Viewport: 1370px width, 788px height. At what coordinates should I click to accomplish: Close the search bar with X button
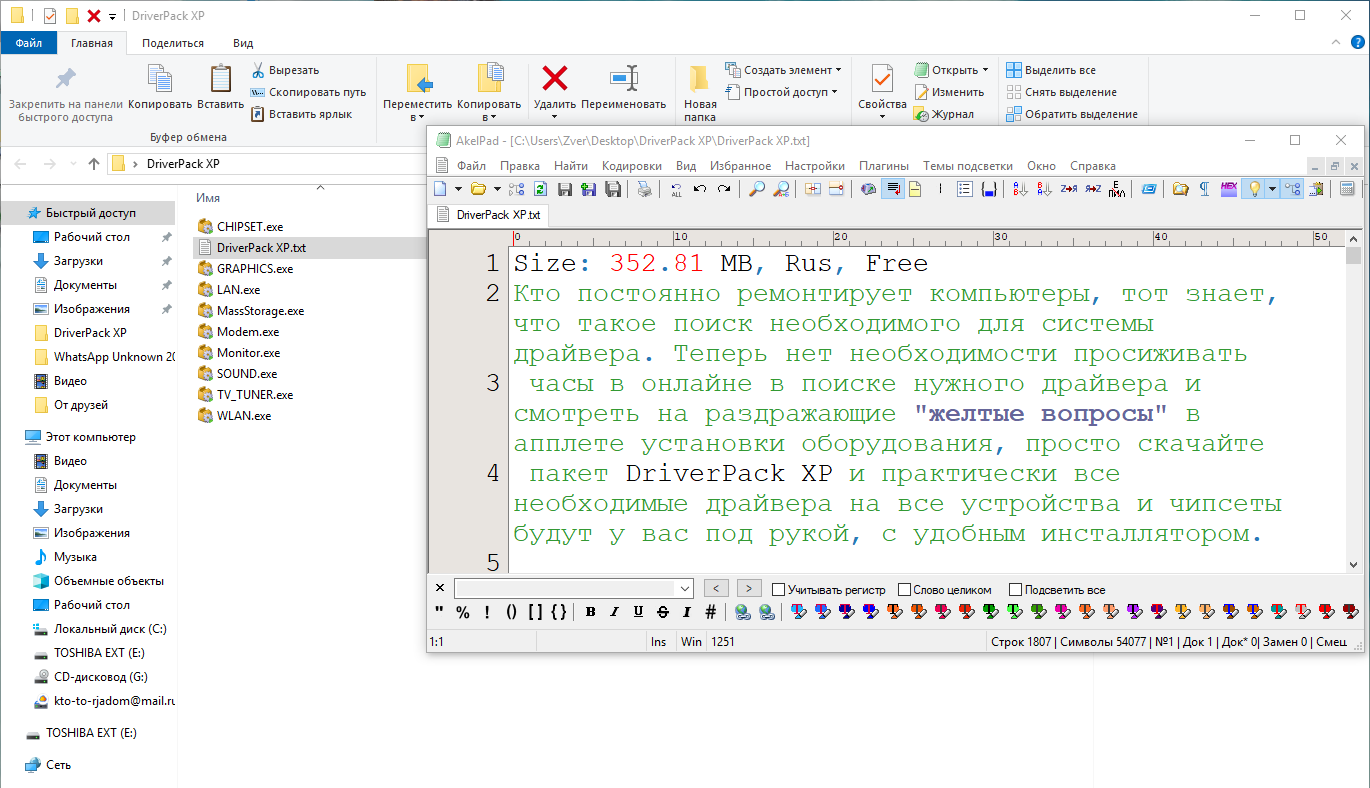coord(440,588)
